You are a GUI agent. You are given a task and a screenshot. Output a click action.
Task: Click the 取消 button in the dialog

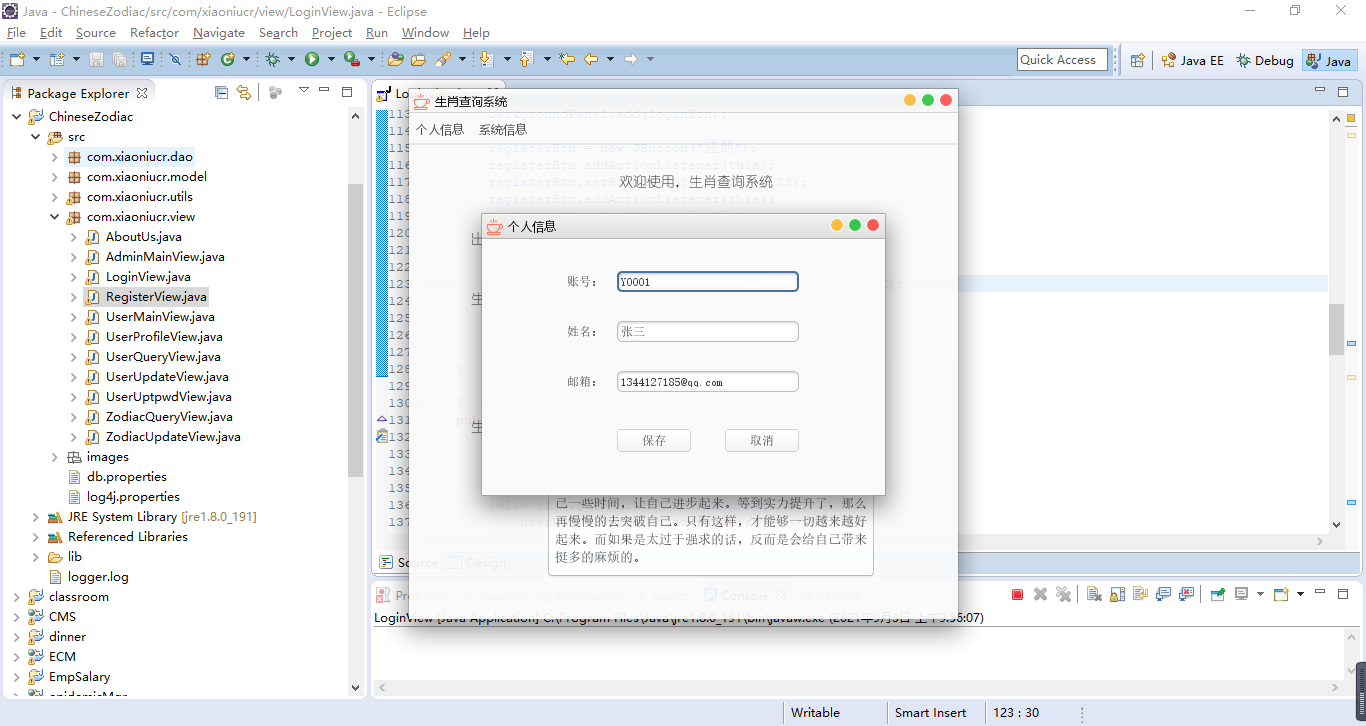coord(762,441)
